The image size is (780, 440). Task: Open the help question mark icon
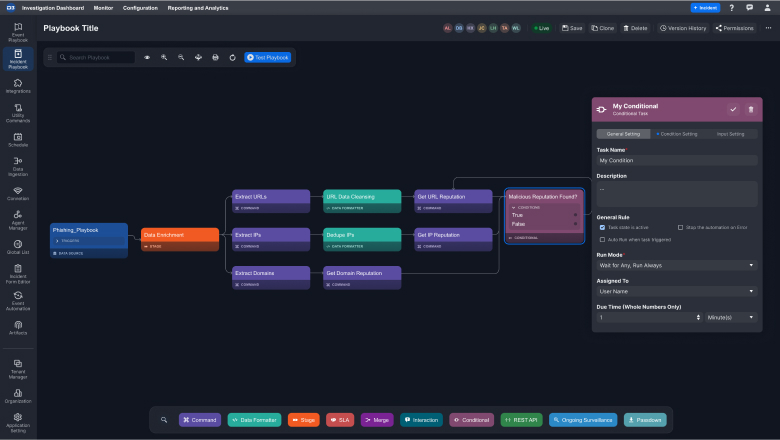(732, 7)
